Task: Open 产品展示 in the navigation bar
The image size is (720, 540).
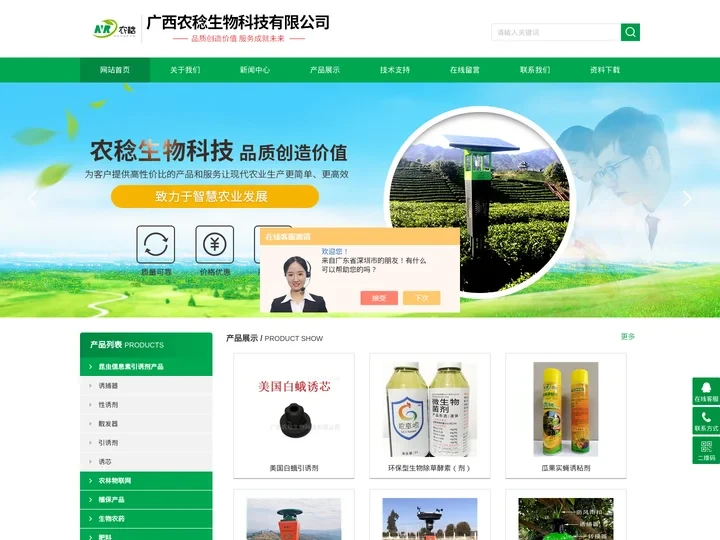Action: tap(325, 70)
